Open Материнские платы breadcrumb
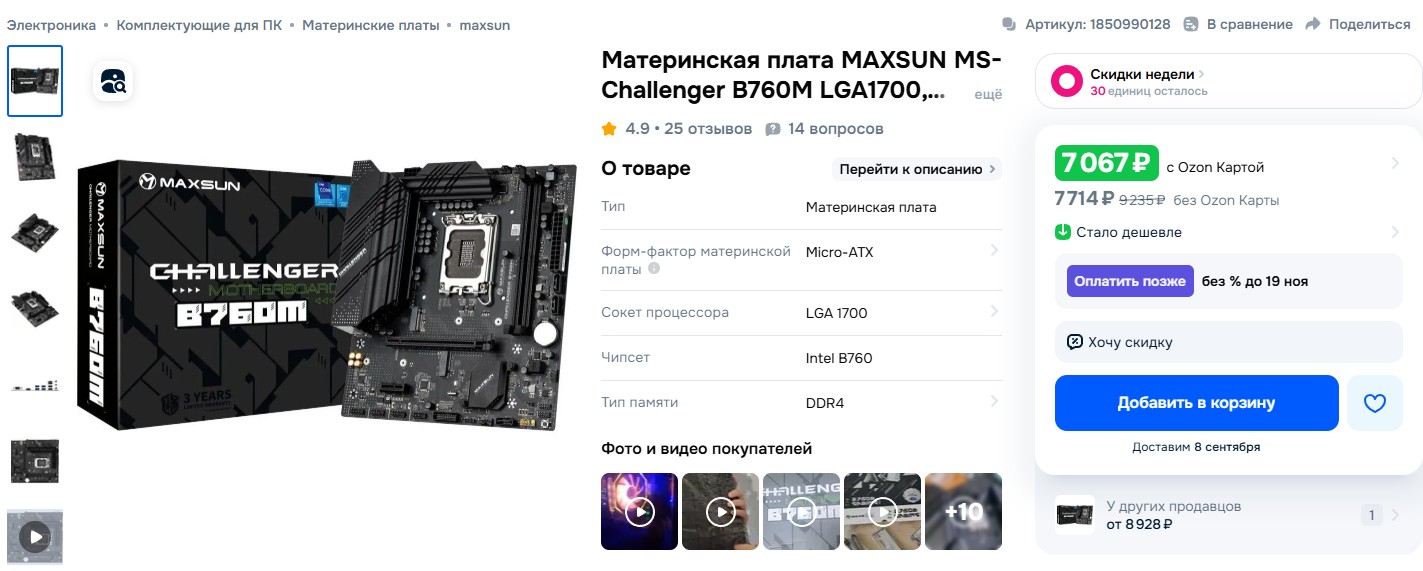 pos(371,25)
